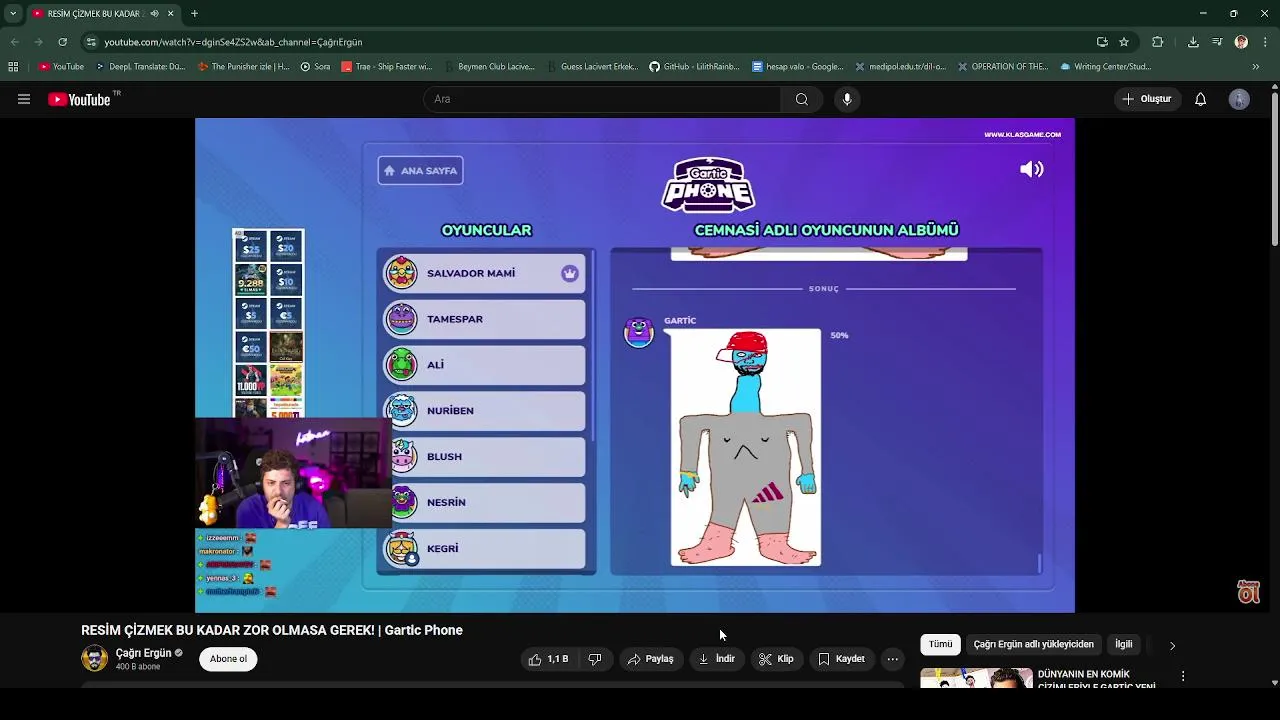1280x720 pixels.
Task: Select Çağrı Ergün adlı yükleyiciden chip
Action: pyautogui.click(x=1033, y=644)
